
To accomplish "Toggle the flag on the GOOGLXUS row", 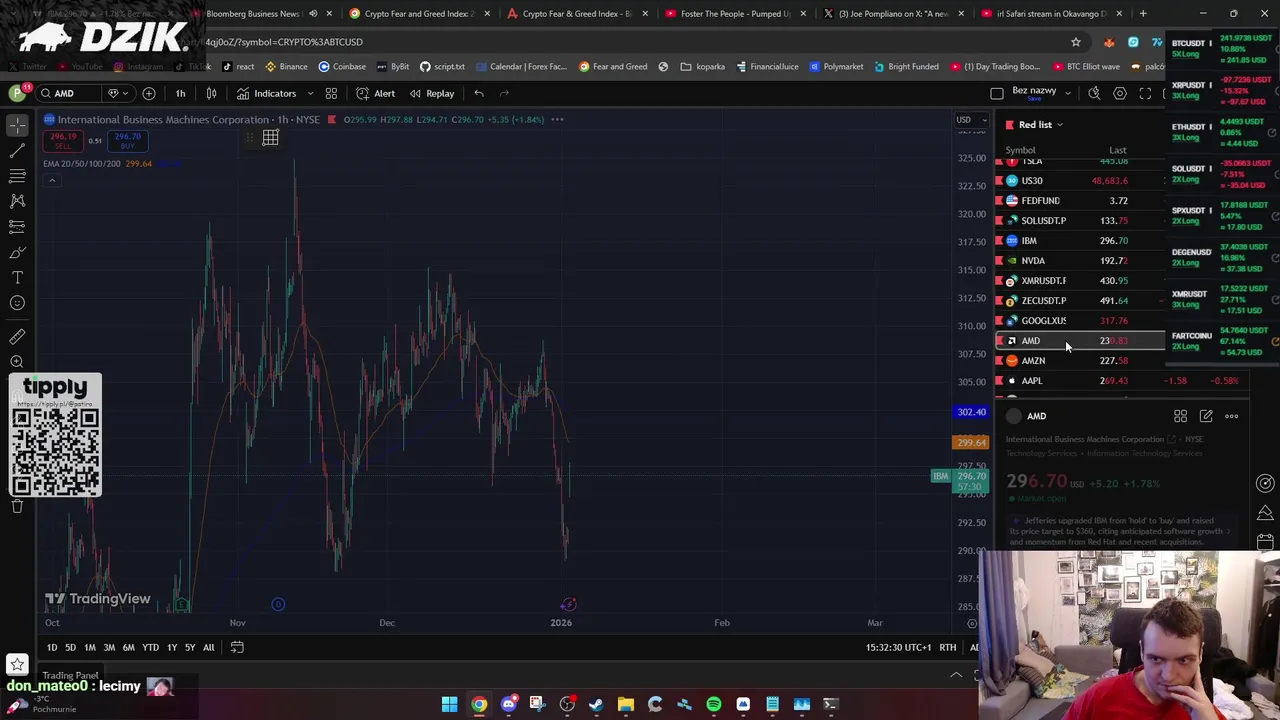I will pyautogui.click(x=998, y=320).
